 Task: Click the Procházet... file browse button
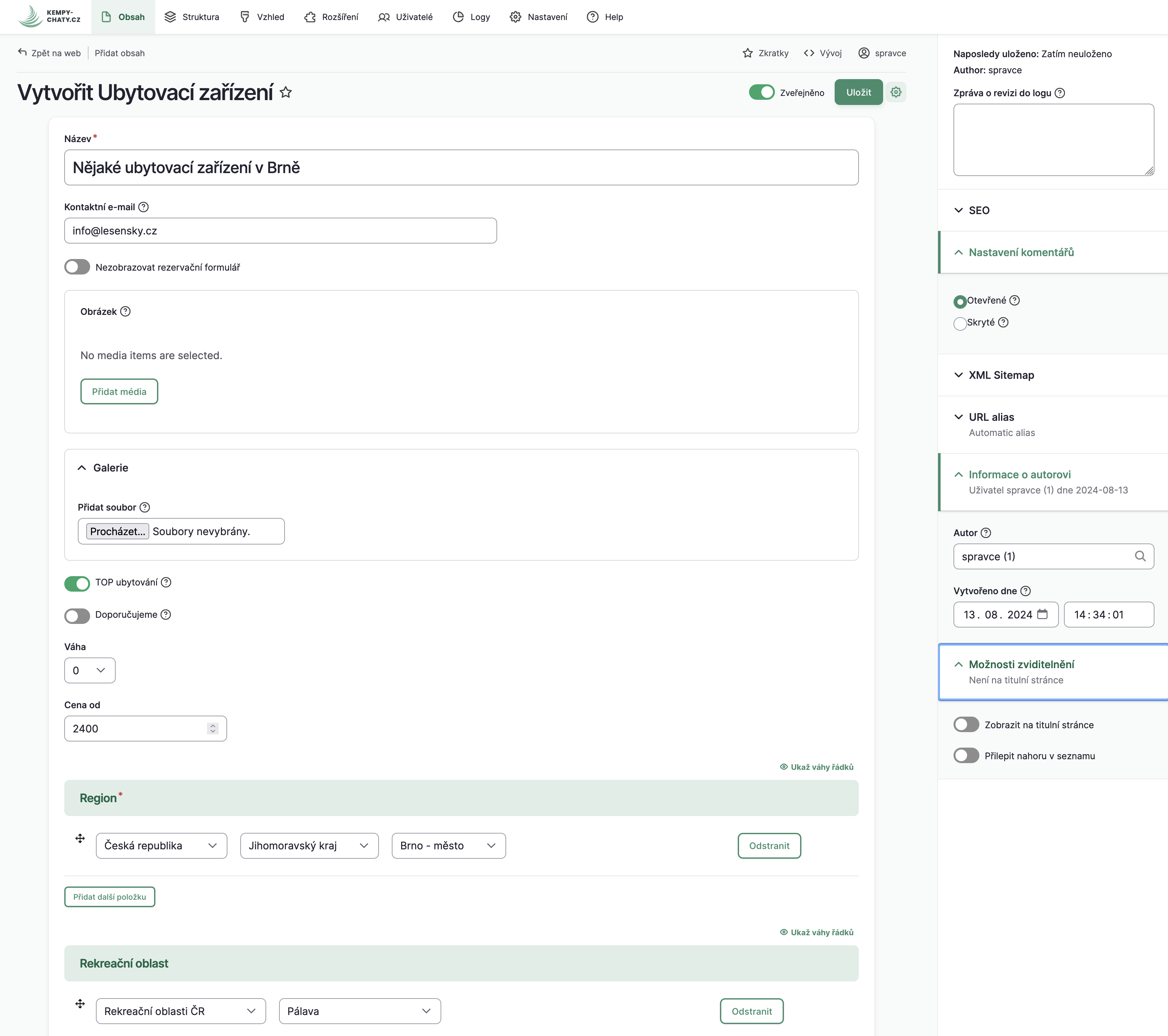pos(118,532)
